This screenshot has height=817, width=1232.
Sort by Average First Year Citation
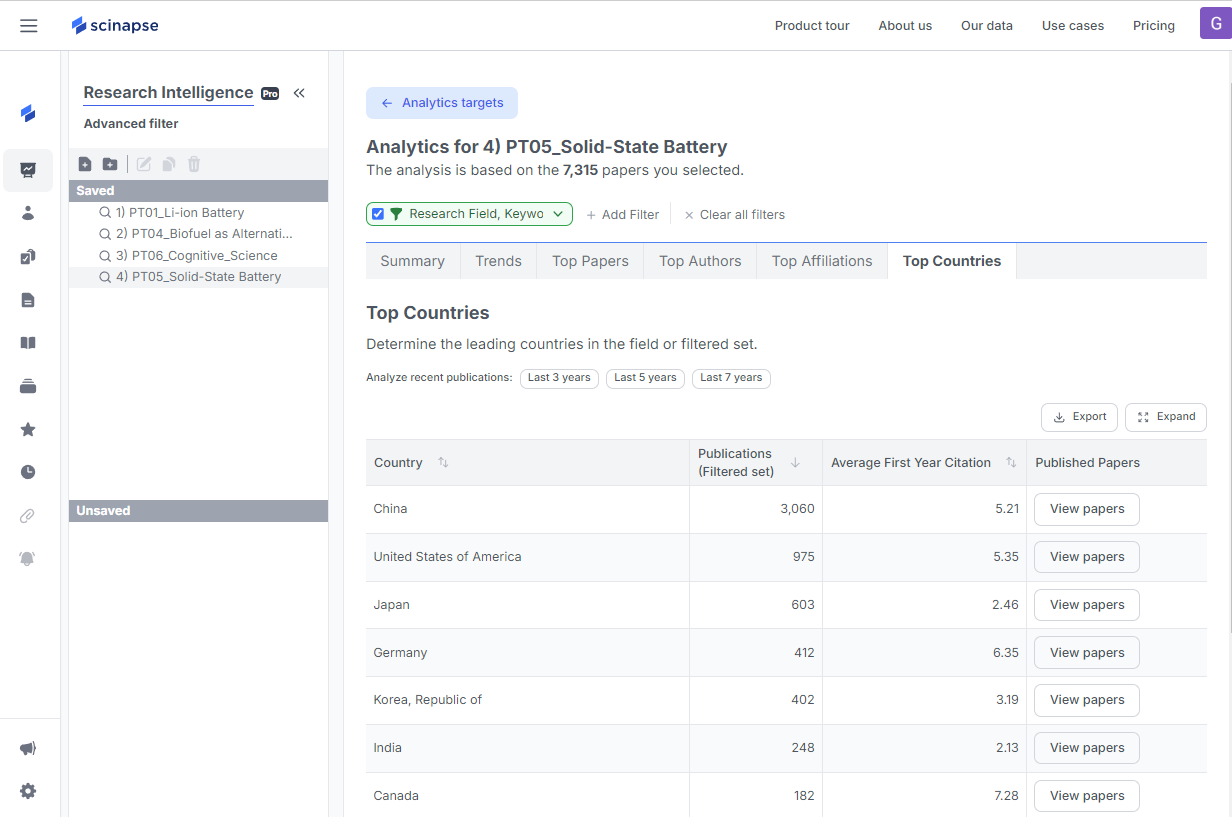(1011, 463)
